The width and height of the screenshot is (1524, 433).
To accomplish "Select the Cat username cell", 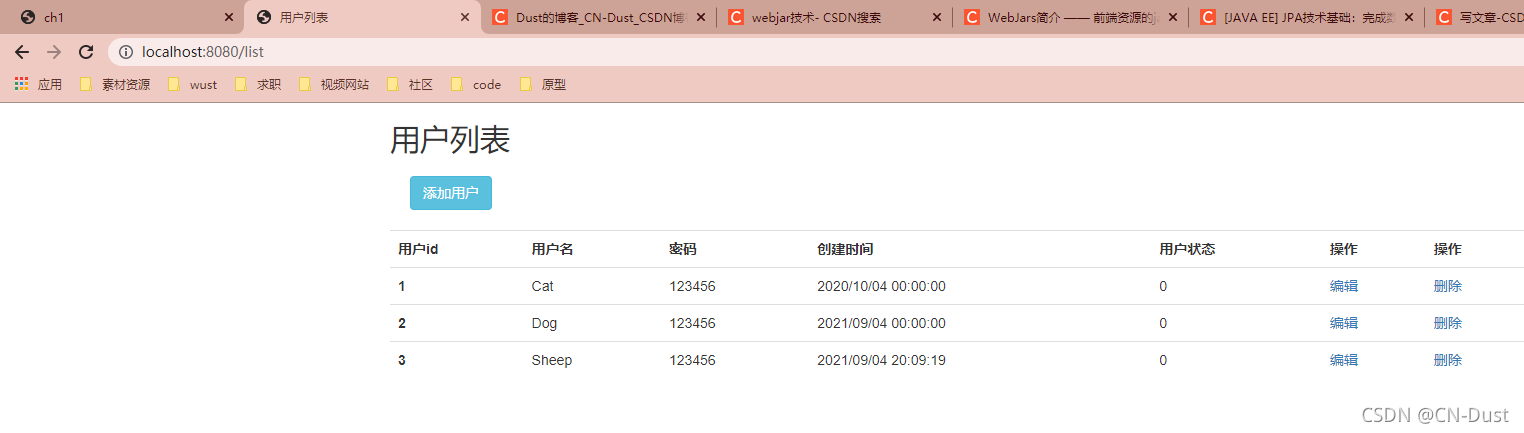I will pyautogui.click(x=543, y=286).
